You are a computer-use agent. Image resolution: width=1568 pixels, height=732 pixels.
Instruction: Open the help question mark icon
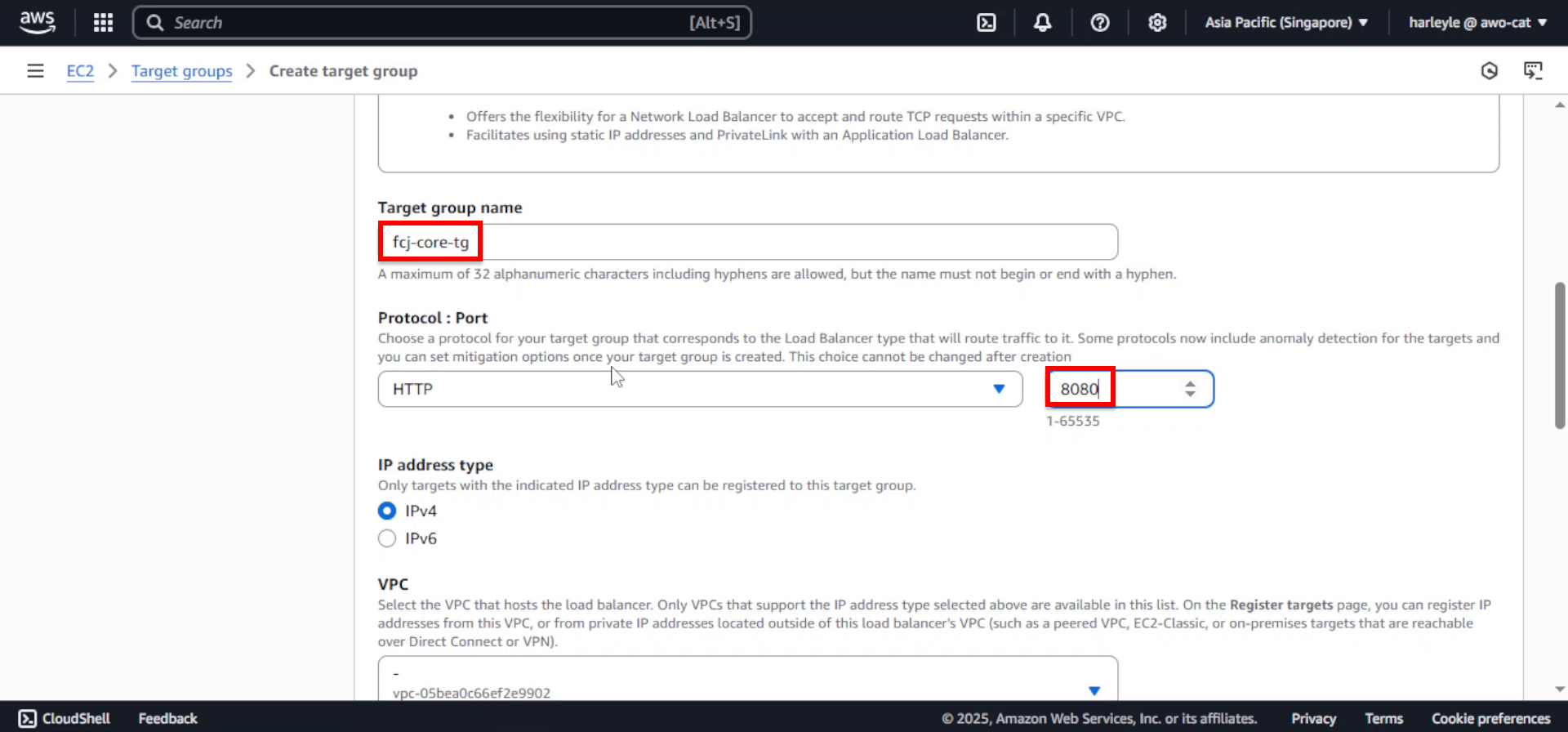1100,23
